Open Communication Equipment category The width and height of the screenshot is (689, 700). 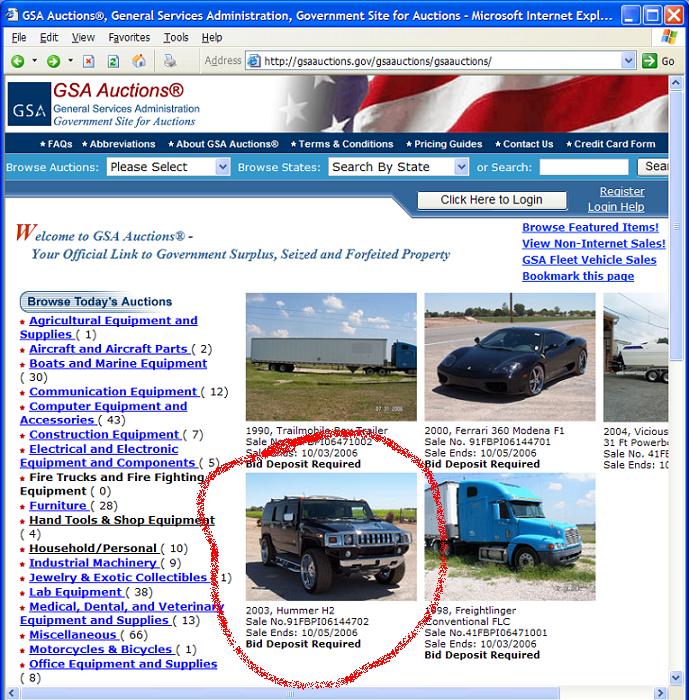[114, 392]
